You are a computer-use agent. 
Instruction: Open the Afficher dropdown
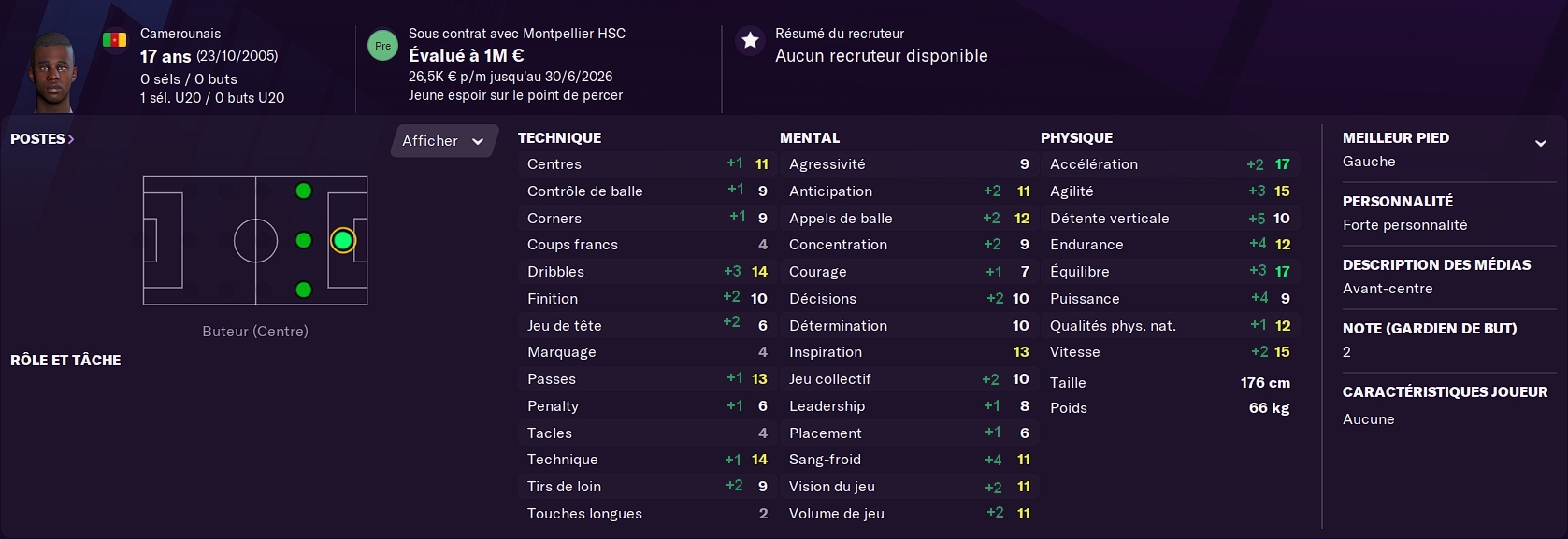[443, 141]
